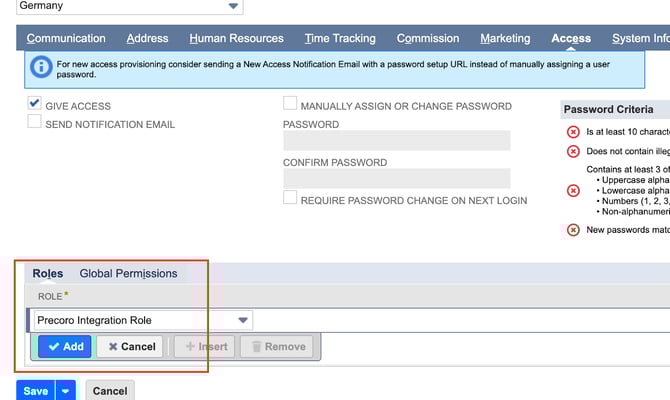Click the red X beside 'Contains at least 3 of'

[573, 190]
